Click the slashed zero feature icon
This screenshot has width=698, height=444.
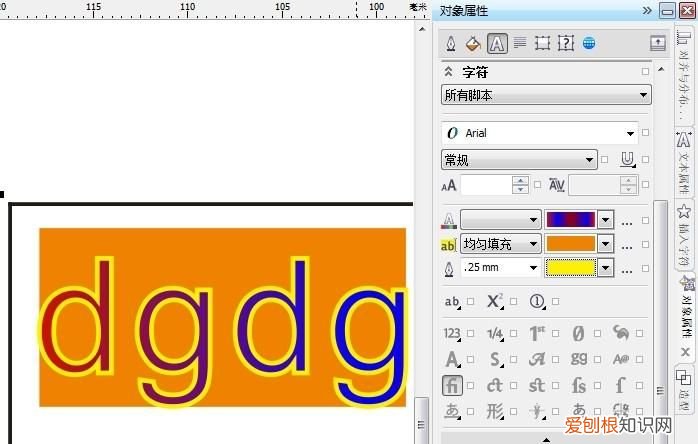pos(578,333)
